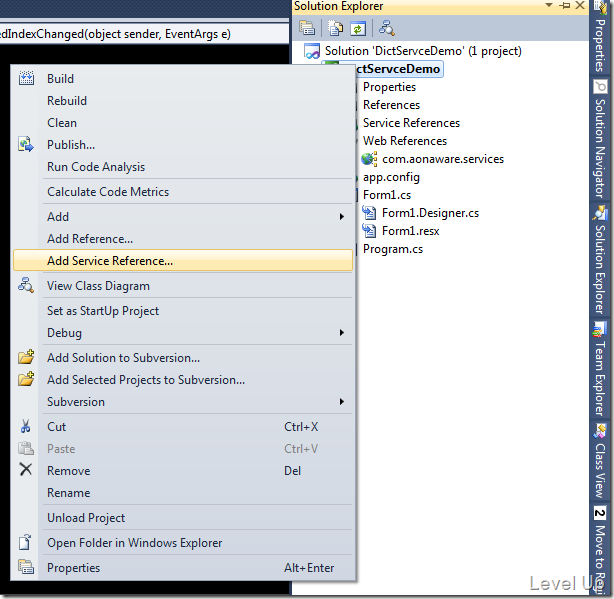Open the Class View side tab
This screenshot has width=614, height=599.
pyautogui.click(x=600, y=461)
